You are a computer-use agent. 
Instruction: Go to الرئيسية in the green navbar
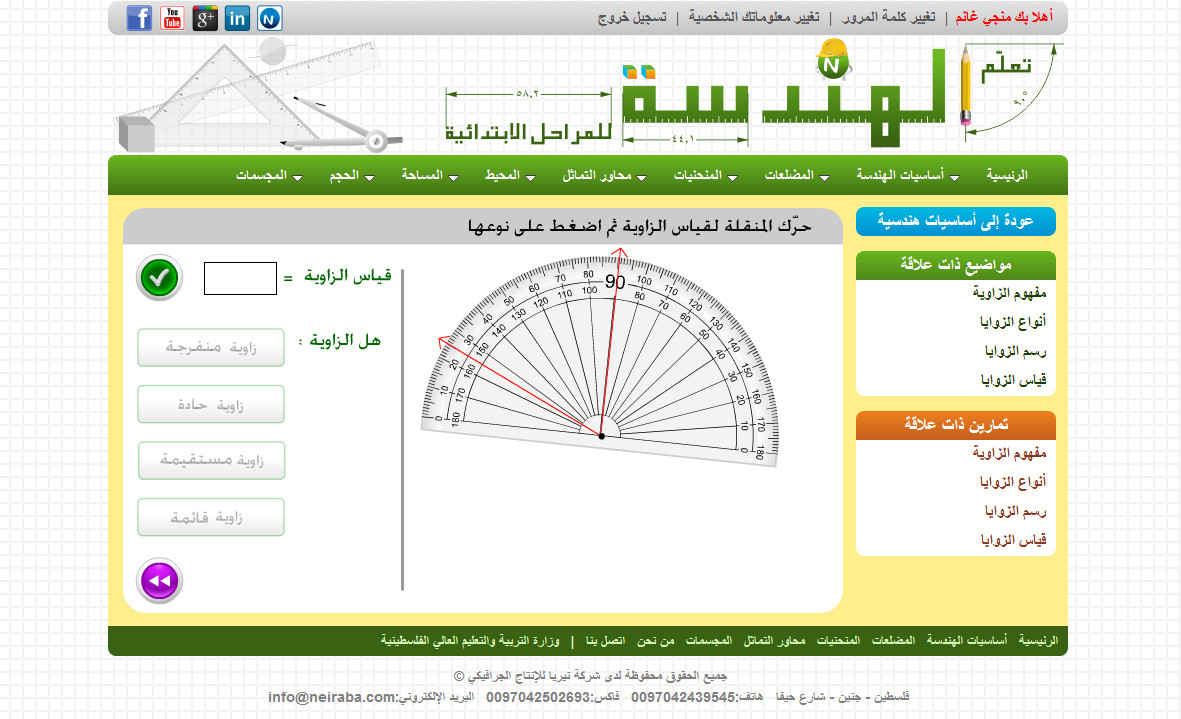(1007, 176)
